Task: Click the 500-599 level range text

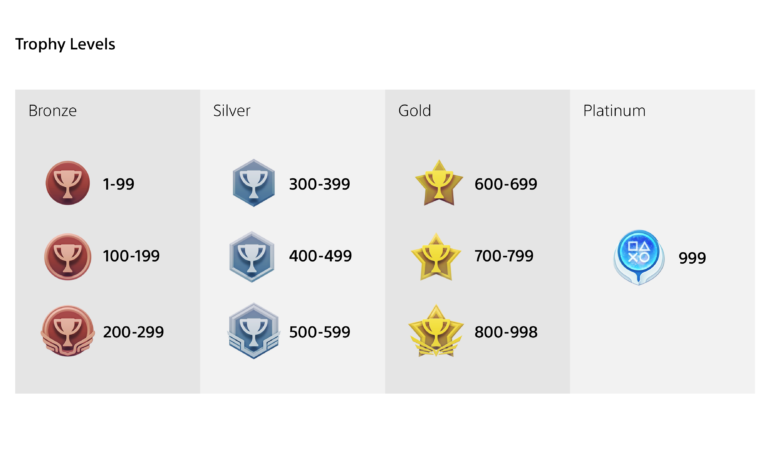Action: pyautogui.click(x=320, y=332)
